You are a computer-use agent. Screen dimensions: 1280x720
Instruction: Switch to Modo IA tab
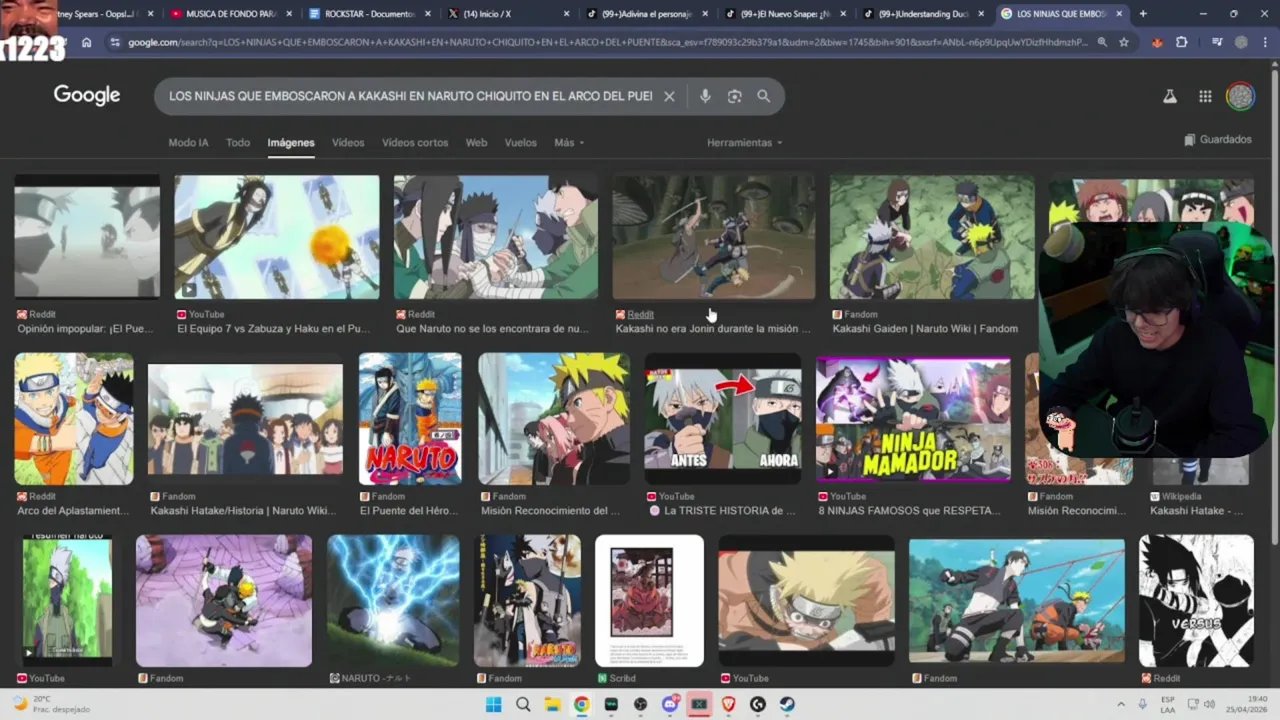point(188,143)
